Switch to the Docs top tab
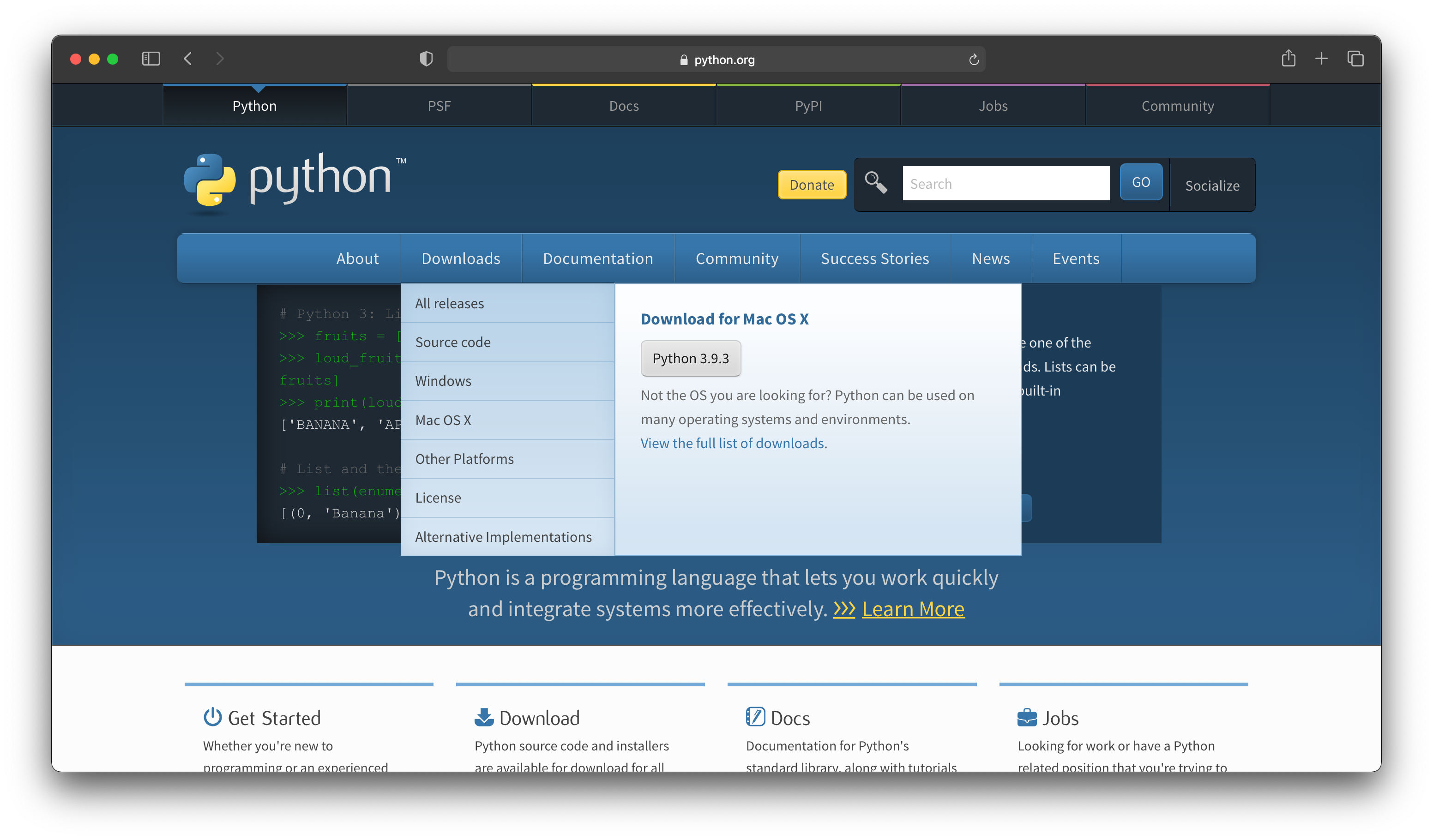The image size is (1433, 840). (624, 106)
